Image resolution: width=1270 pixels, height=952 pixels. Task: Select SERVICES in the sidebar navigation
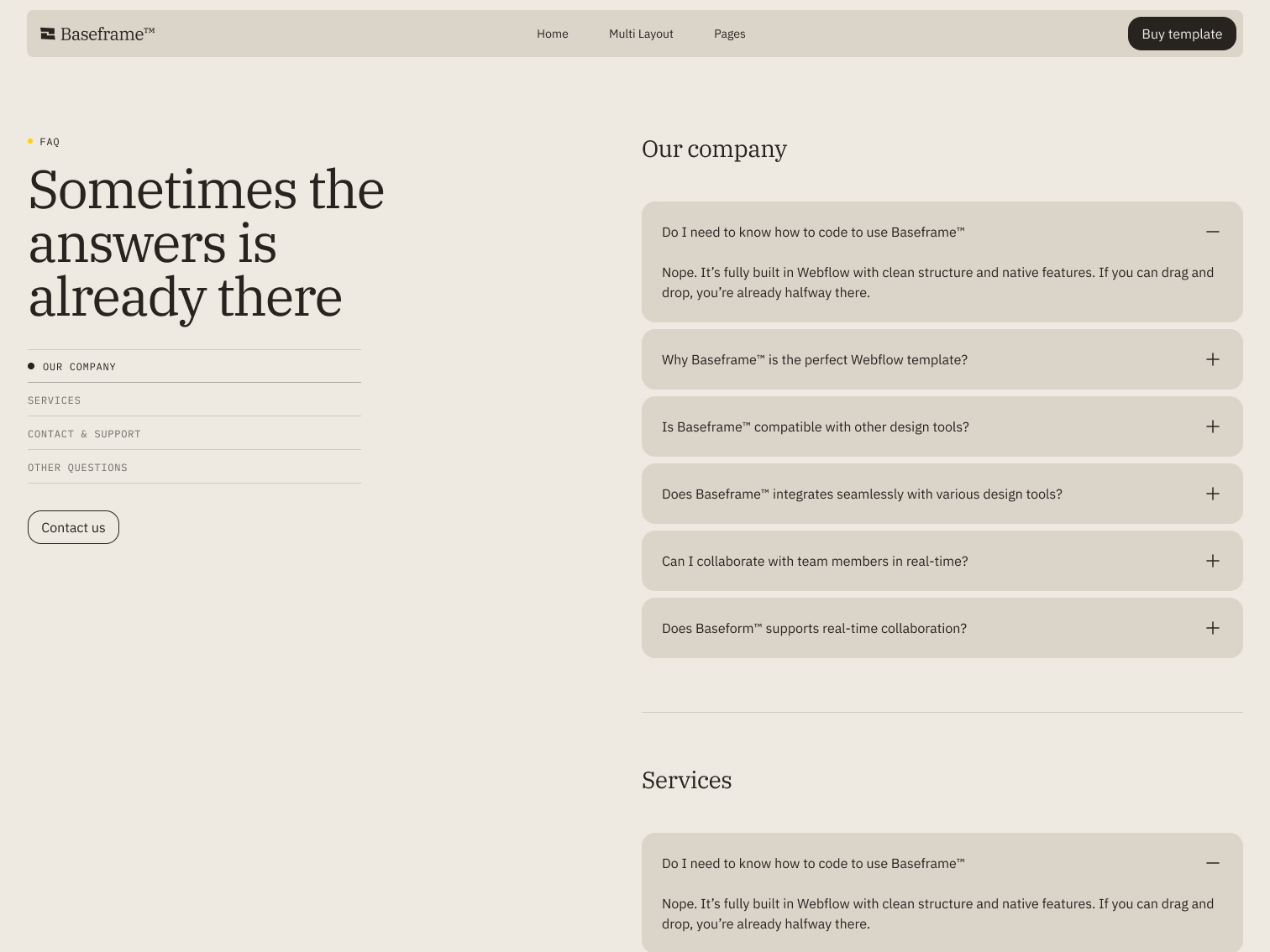pyautogui.click(x=54, y=400)
